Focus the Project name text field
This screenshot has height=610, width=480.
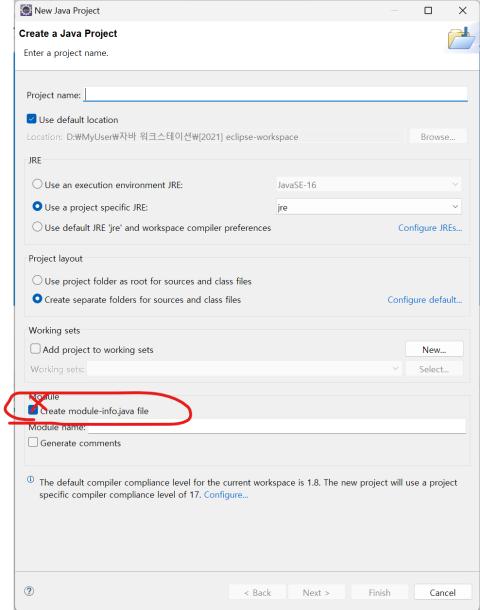276,95
